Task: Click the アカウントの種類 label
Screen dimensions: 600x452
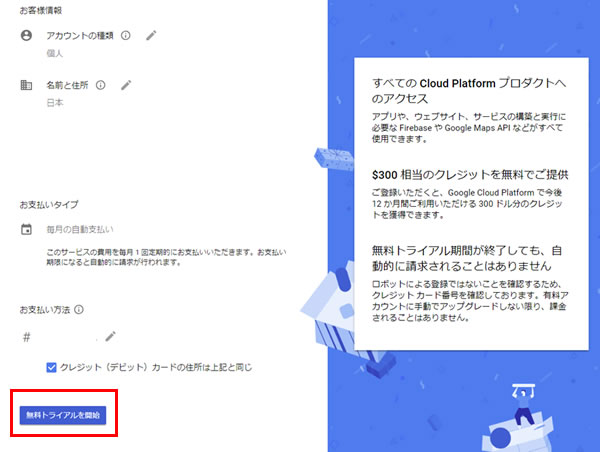Action: click(80, 36)
